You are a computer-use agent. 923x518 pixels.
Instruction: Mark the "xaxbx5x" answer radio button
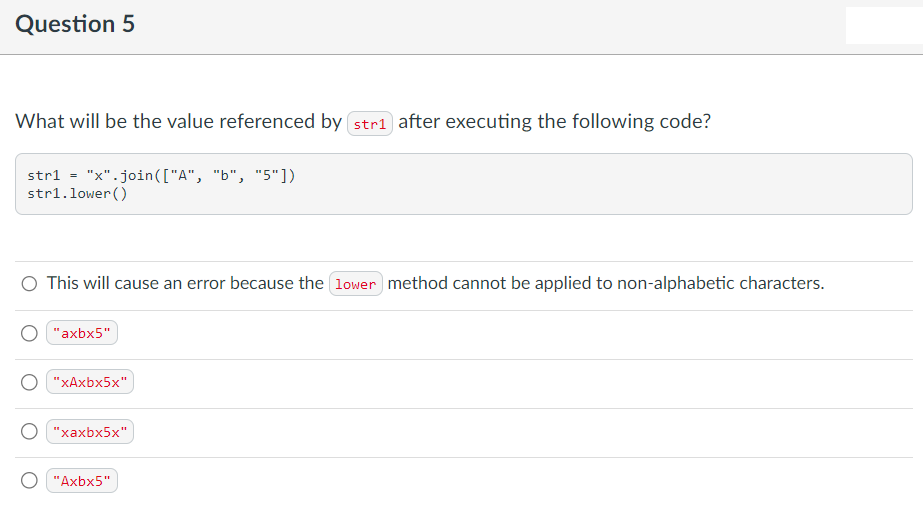pos(29,431)
